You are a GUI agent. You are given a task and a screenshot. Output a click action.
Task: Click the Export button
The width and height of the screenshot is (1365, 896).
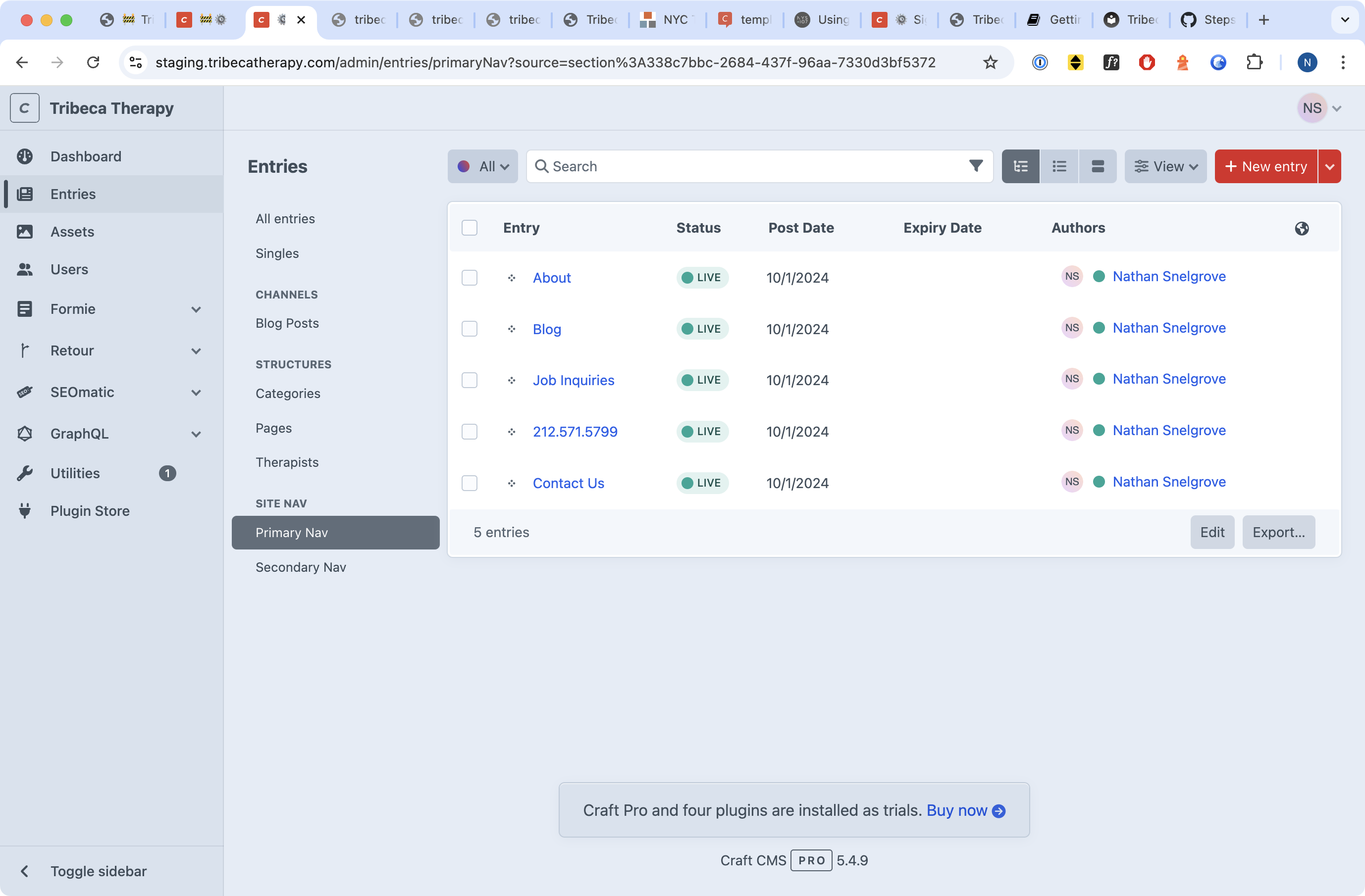click(x=1278, y=532)
